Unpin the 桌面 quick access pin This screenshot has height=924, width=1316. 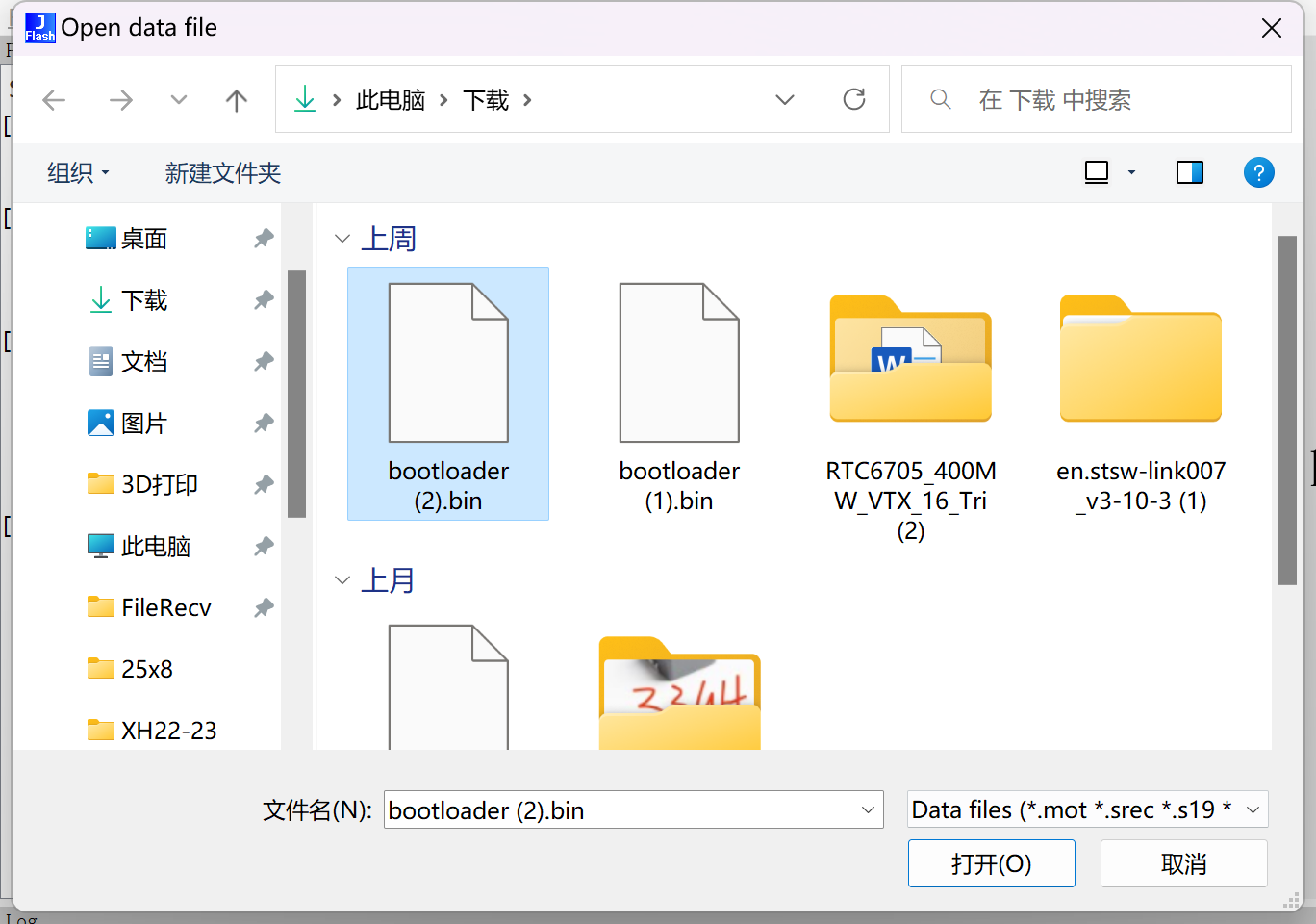click(264, 239)
